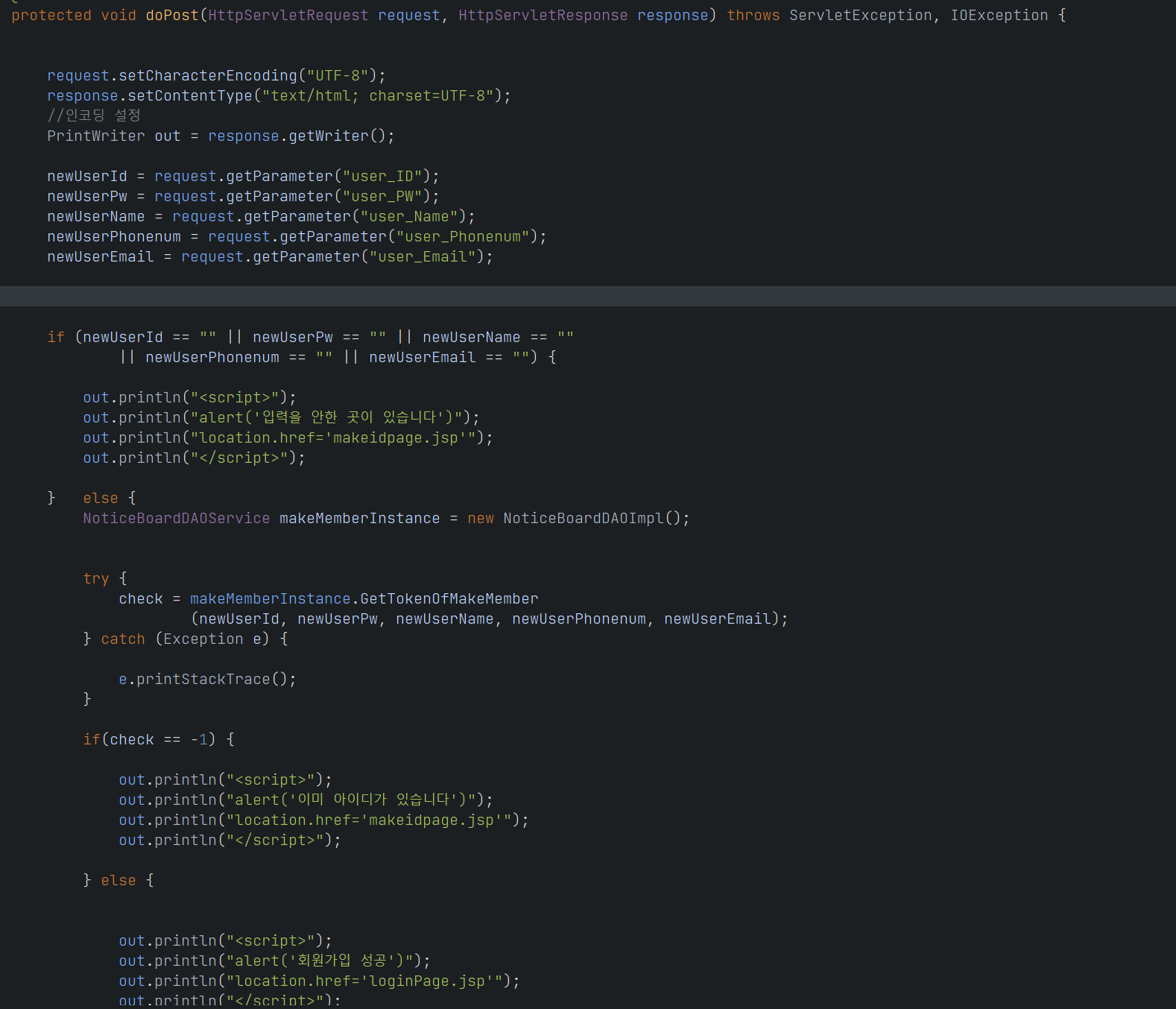Click the argument list starting with (newUserId

click(x=490, y=619)
